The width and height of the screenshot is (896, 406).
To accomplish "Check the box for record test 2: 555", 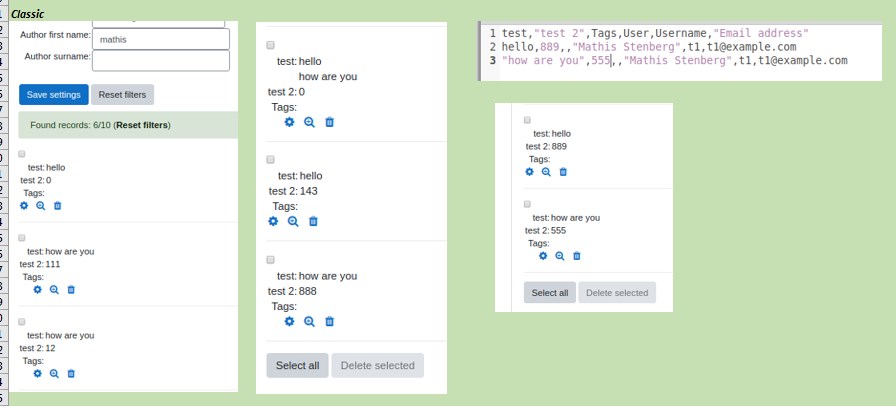I will 527,204.
